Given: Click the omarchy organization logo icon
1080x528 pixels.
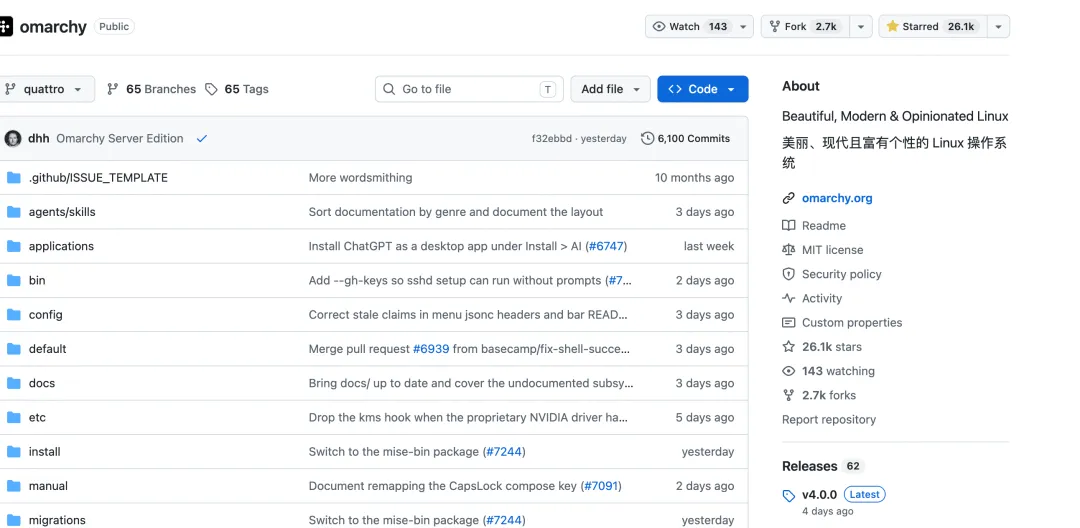Looking at the screenshot, I should point(6,27).
